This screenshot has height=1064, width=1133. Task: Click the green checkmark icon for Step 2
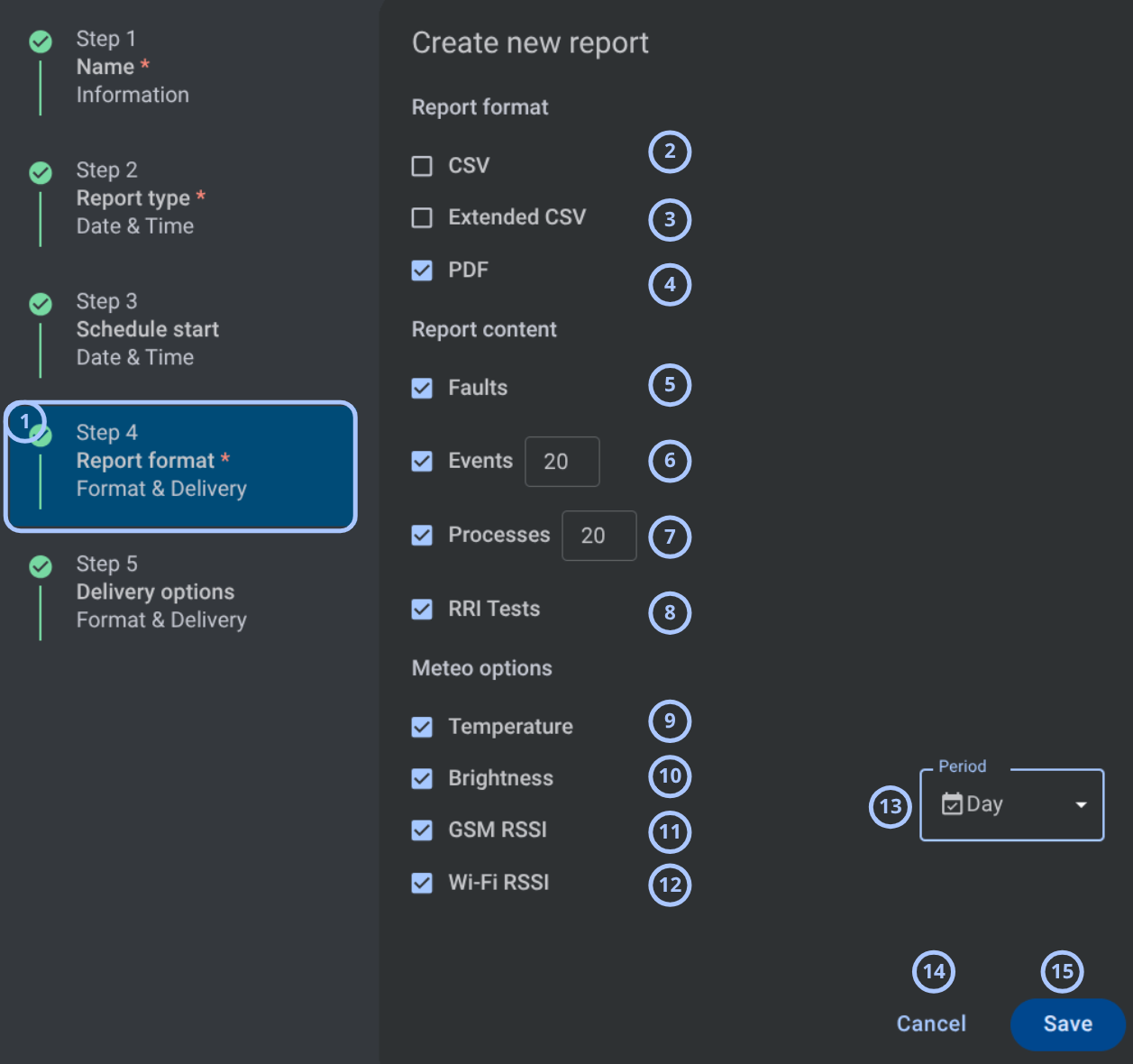pyautogui.click(x=41, y=172)
